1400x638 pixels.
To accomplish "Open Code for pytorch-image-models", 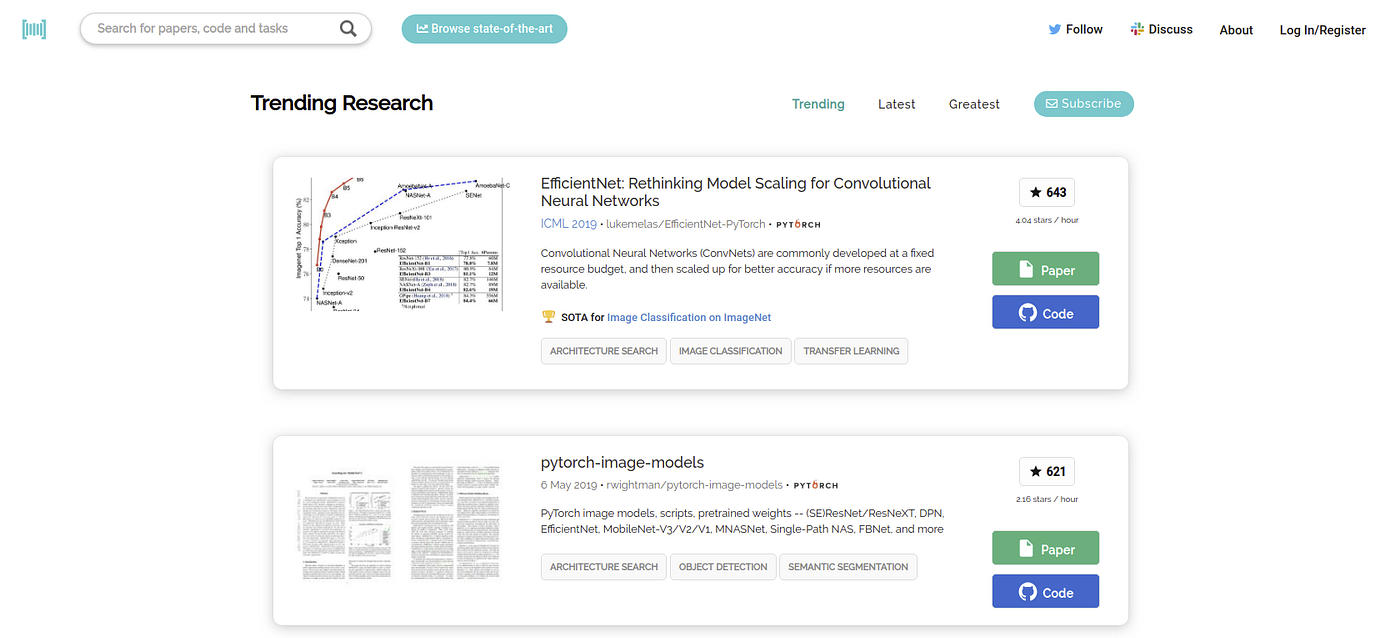I will (1045, 591).
